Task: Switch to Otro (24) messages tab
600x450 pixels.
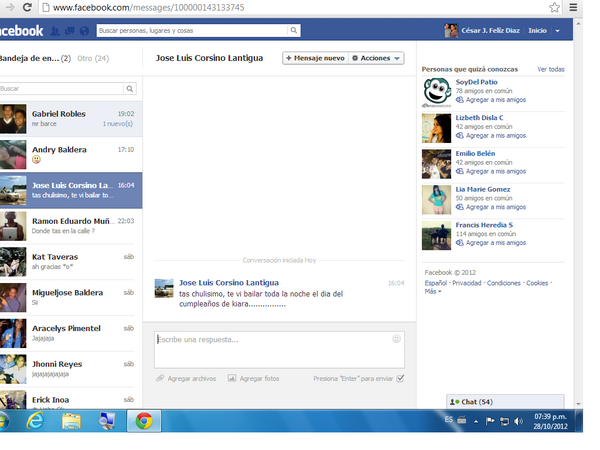Action: click(93, 59)
